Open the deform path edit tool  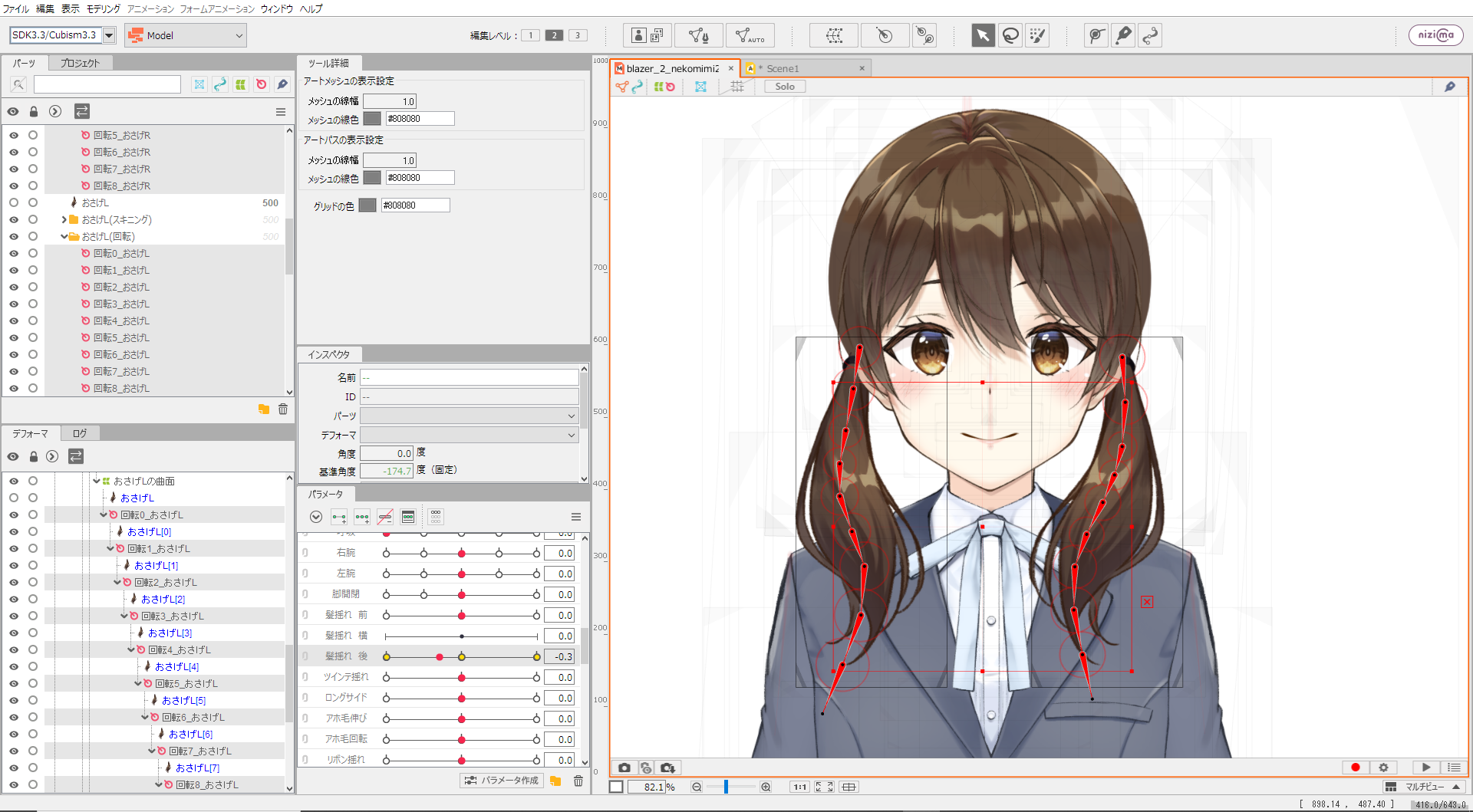click(x=1096, y=35)
